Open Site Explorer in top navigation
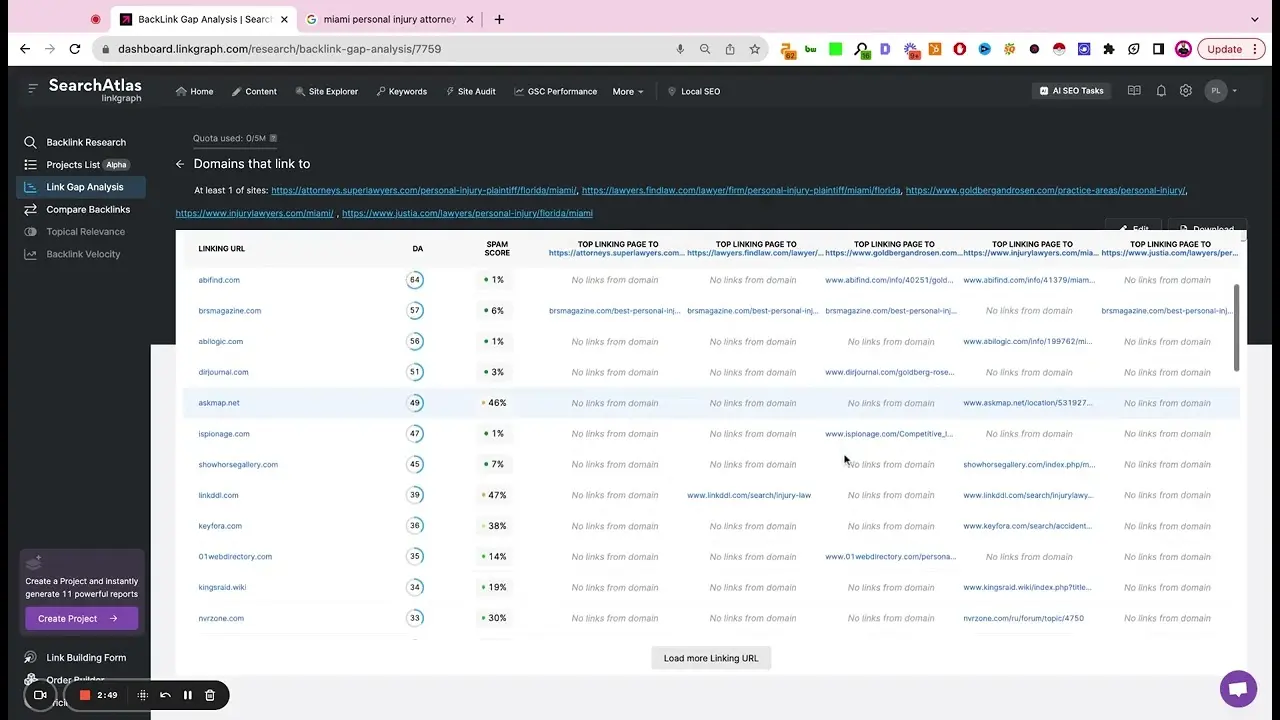1280x720 pixels. pyautogui.click(x=327, y=91)
